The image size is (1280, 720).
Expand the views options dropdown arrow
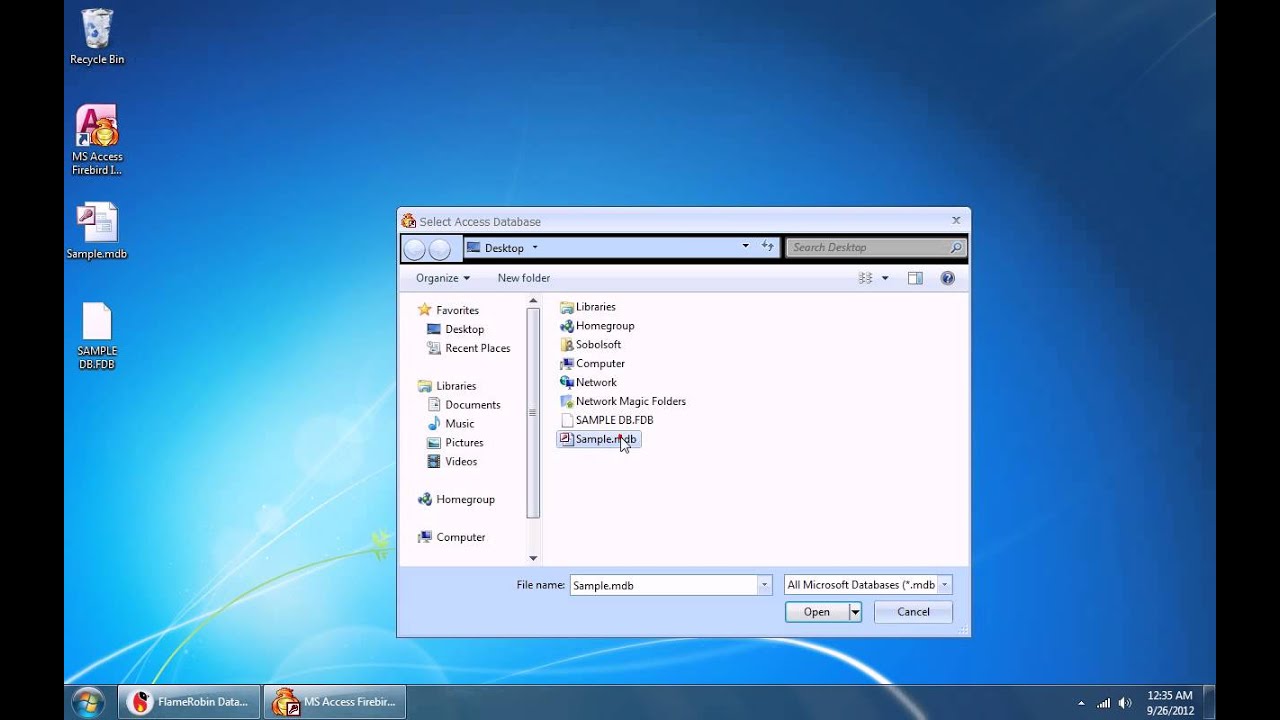coord(885,278)
